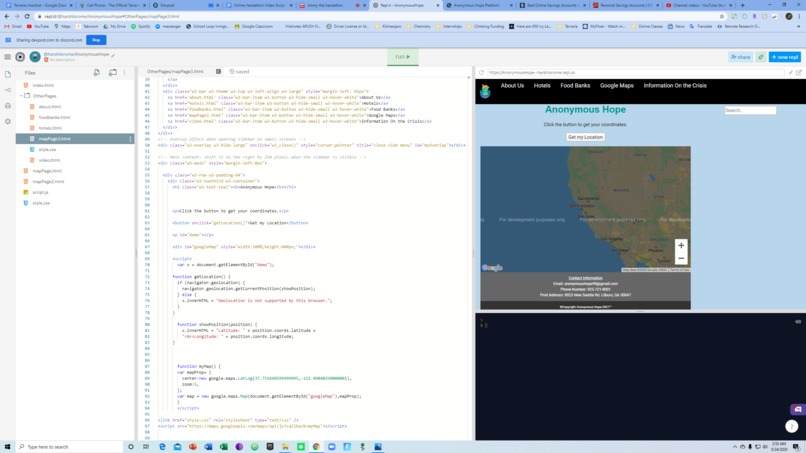Open mapPage3.html row three-dot menu
The width and height of the screenshot is (806, 453).
(130, 139)
